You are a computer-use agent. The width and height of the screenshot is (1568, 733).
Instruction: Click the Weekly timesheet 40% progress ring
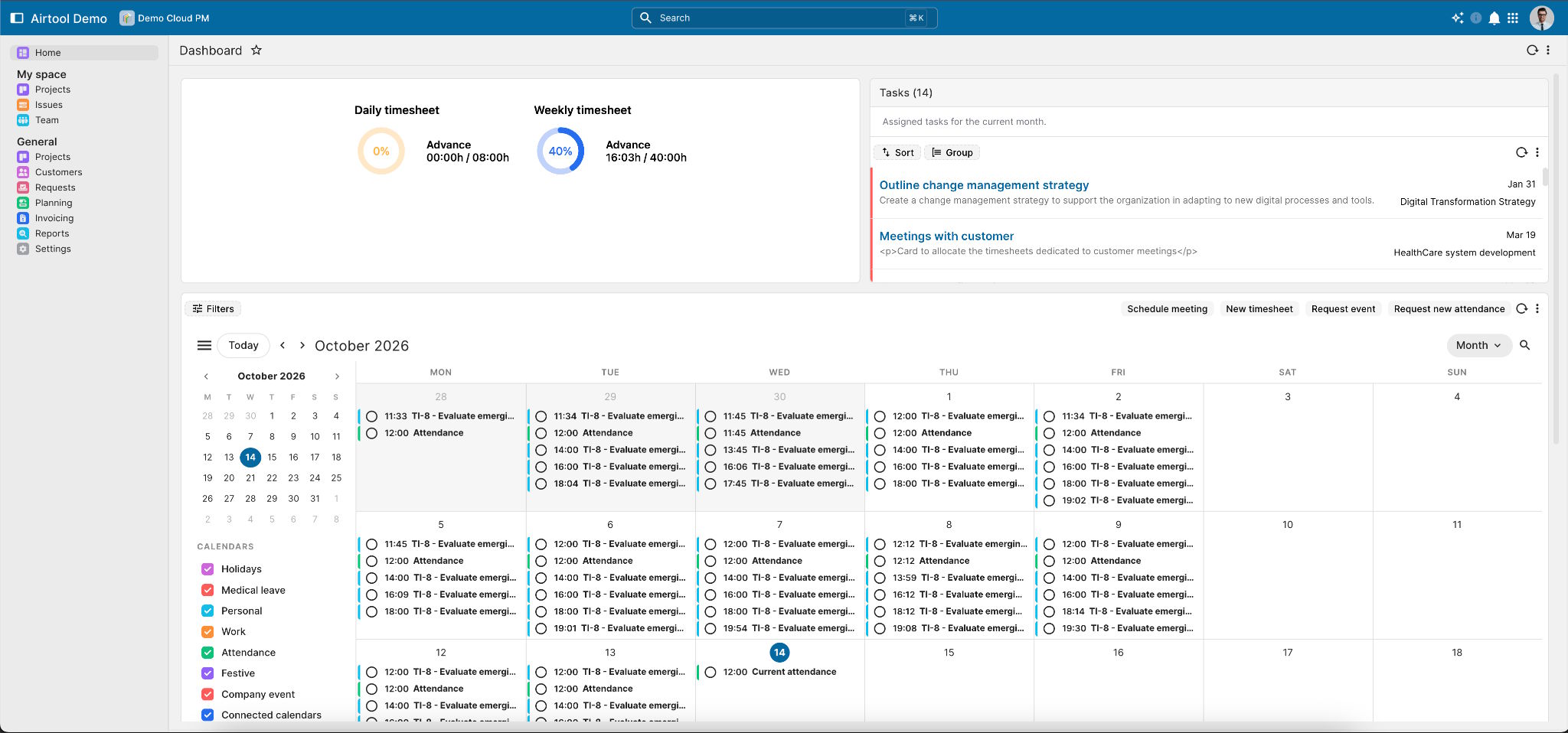[x=560, y=151]
